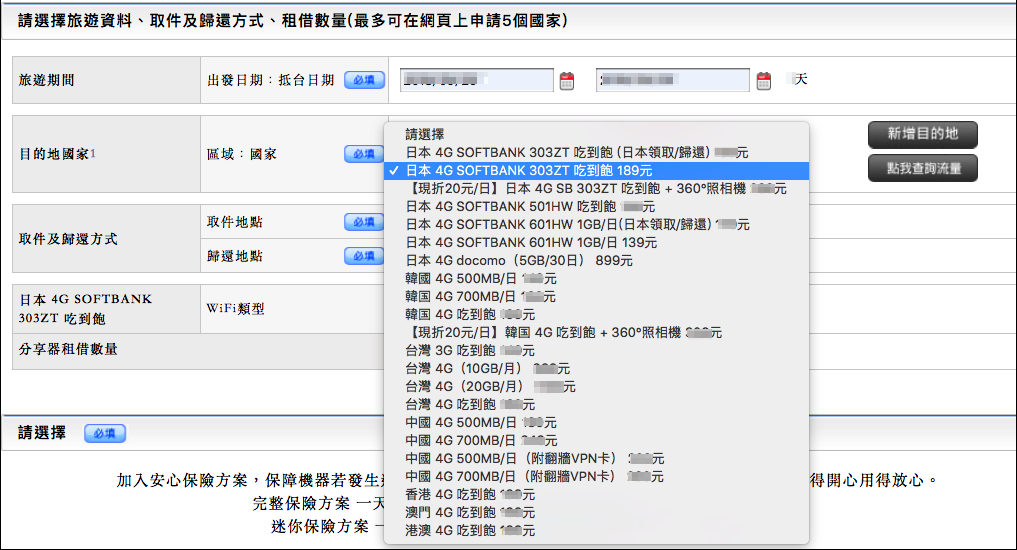Select 韓國 4G 500MB/日 option
Viewport: 1017px width, 550px height.
[597, 279]
